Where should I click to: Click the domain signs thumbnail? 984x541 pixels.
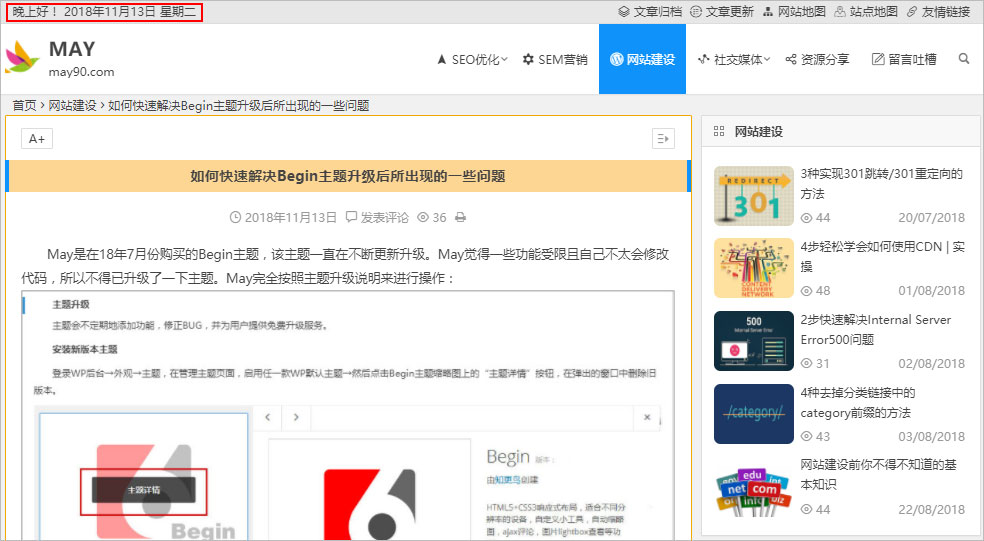tap(754, 490)
